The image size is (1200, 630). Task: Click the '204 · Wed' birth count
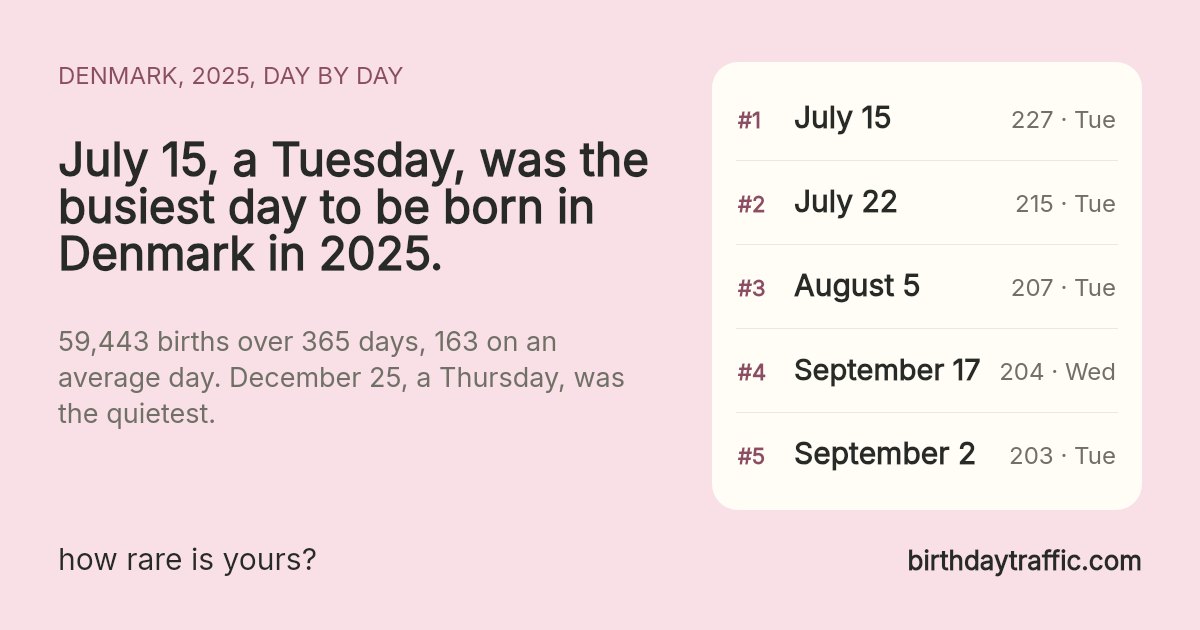1058,372
